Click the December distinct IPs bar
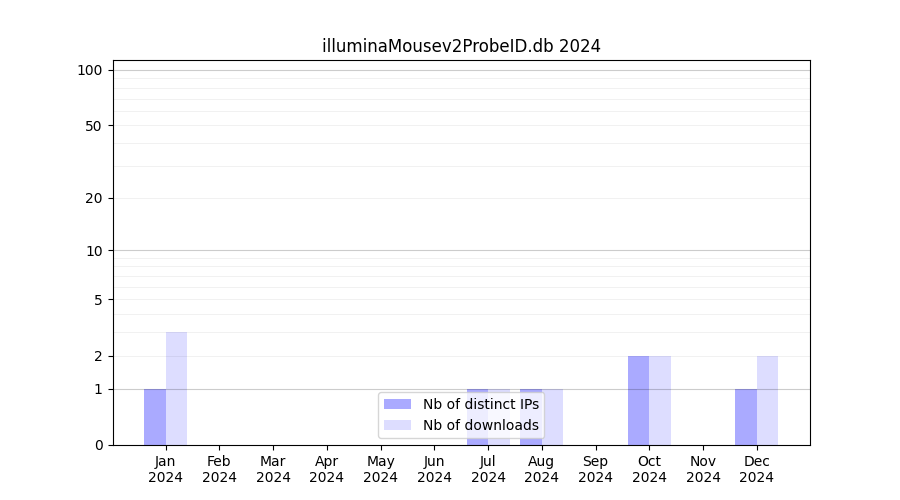 click(746, 417)
